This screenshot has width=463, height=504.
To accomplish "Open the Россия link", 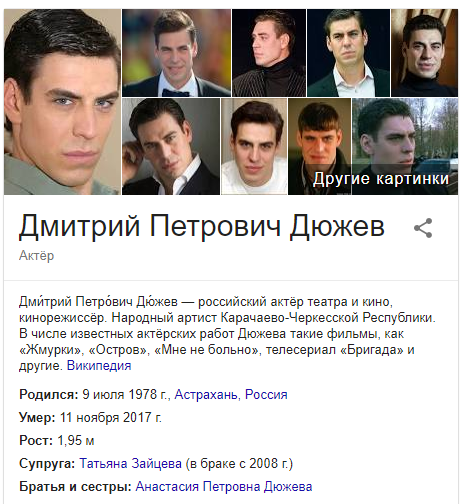I will coord(266,394).
